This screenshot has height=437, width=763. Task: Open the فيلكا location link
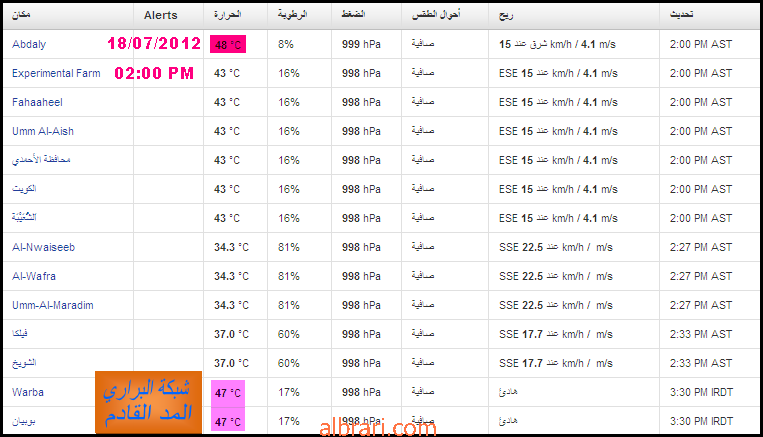coord(20,334)
